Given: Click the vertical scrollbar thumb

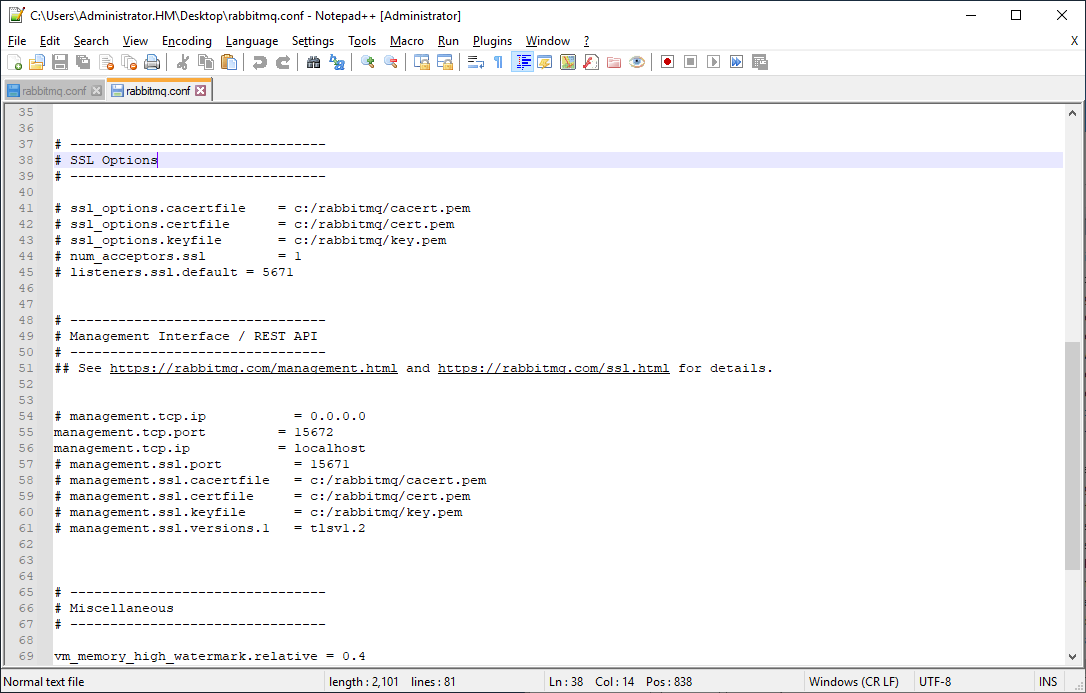Looking at the screenshot, I should tap(1073, 455).
